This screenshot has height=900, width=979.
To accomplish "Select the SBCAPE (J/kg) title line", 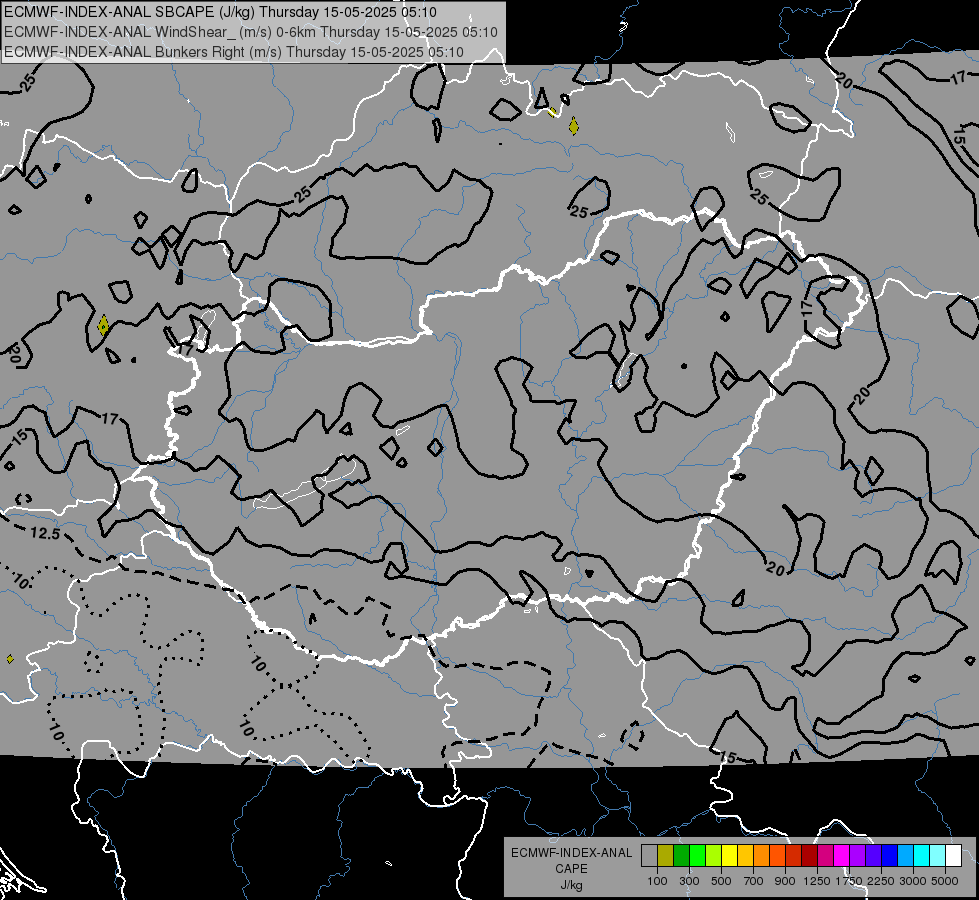I will pyautogui.click(x=220, y=12).
